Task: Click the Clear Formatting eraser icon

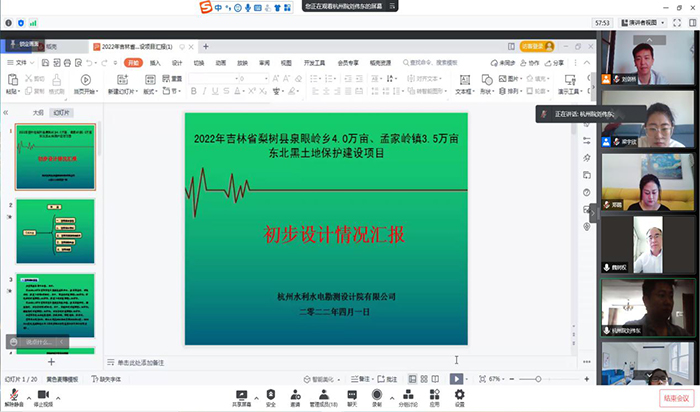Action: [x=298, y=79]
